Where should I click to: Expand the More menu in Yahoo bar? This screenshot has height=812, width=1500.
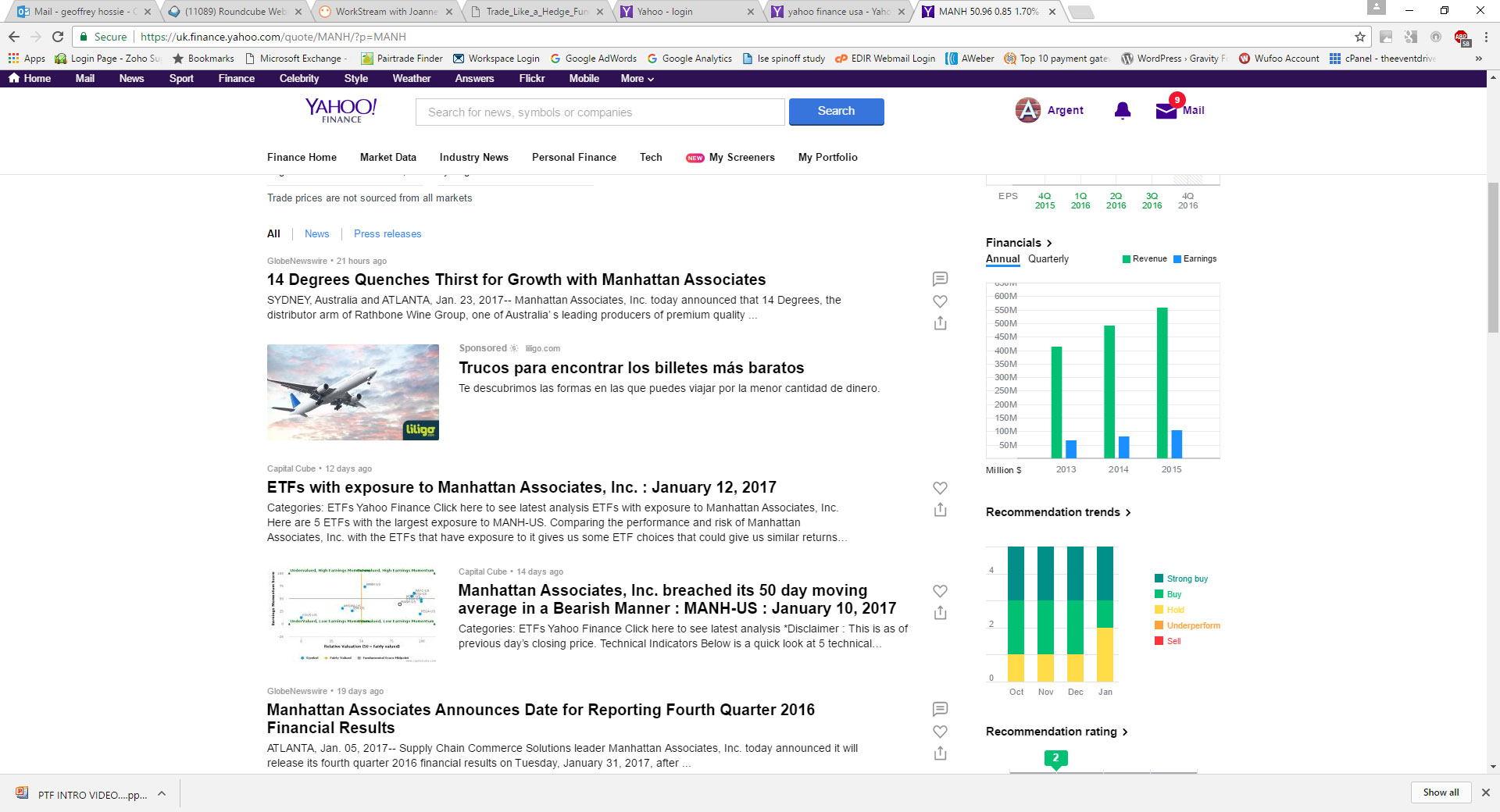[637, 79]
